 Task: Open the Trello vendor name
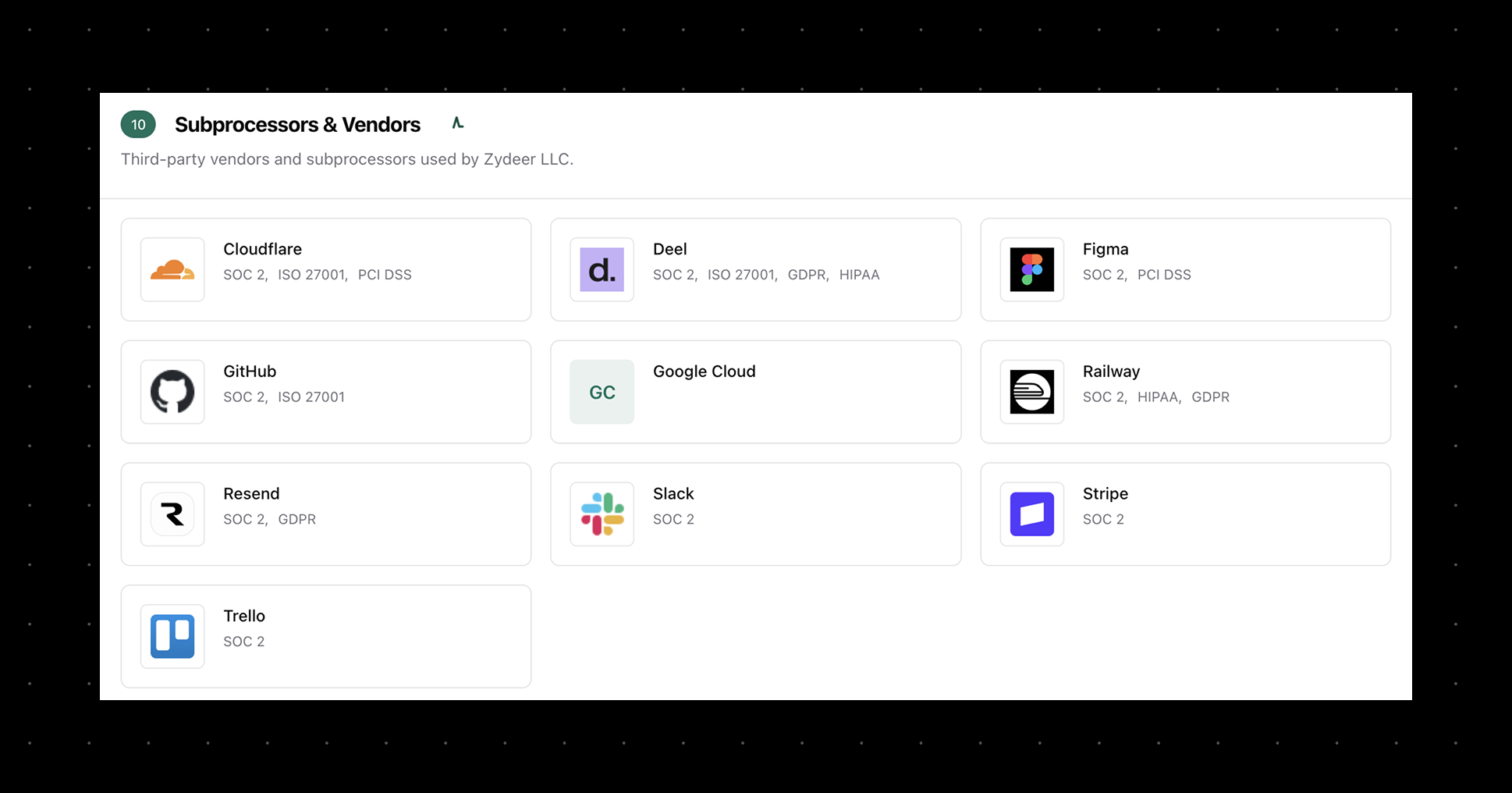click(244, 616)
